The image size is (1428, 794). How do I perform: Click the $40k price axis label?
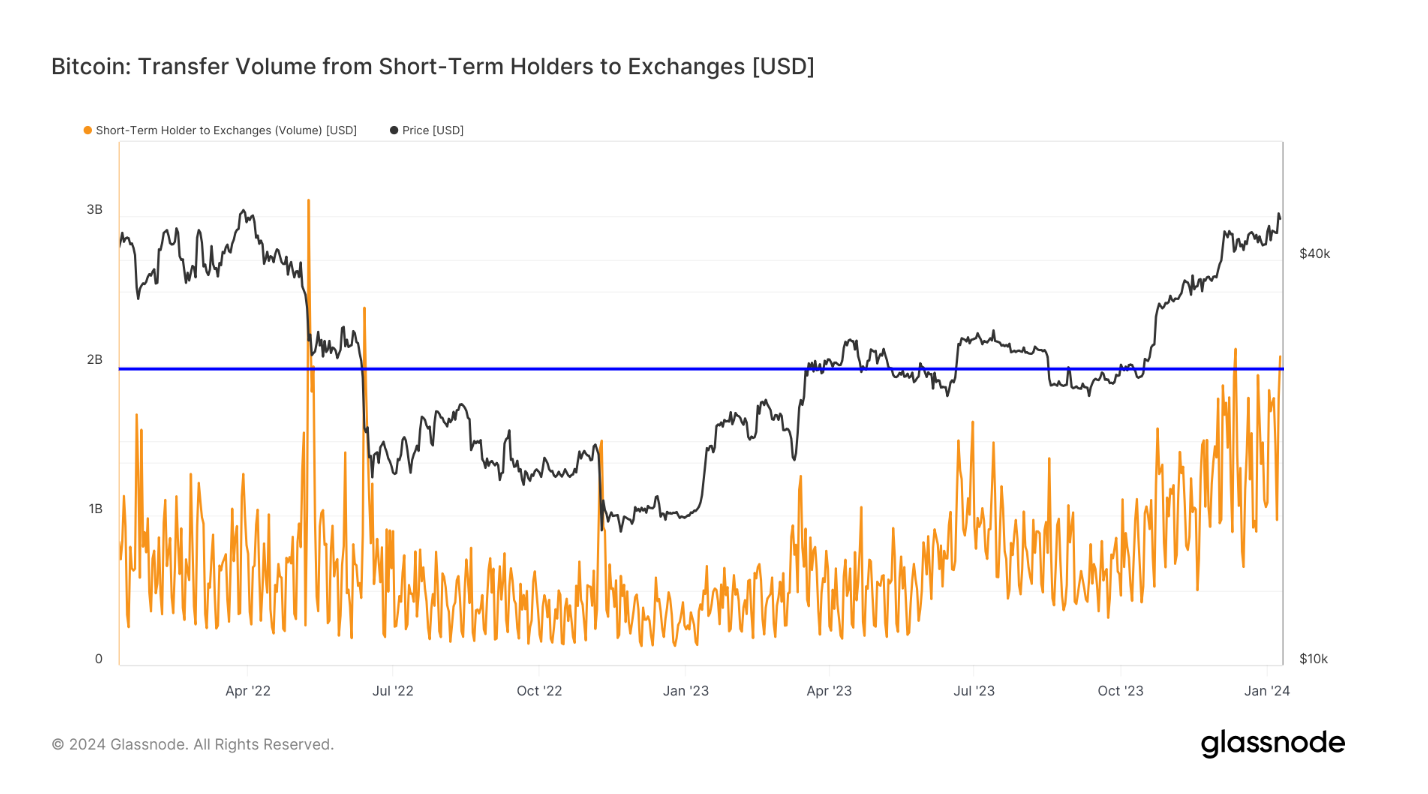tap(1314, 254)
